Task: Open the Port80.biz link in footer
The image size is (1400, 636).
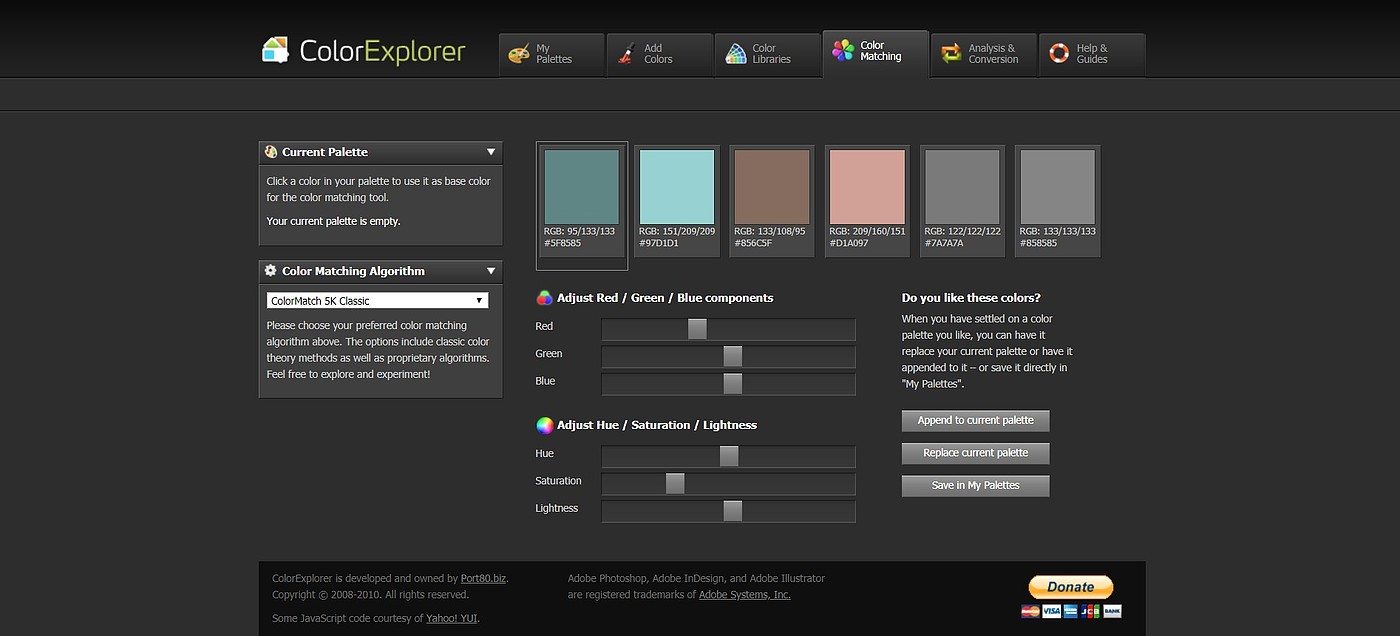Action: coord(483,578)
